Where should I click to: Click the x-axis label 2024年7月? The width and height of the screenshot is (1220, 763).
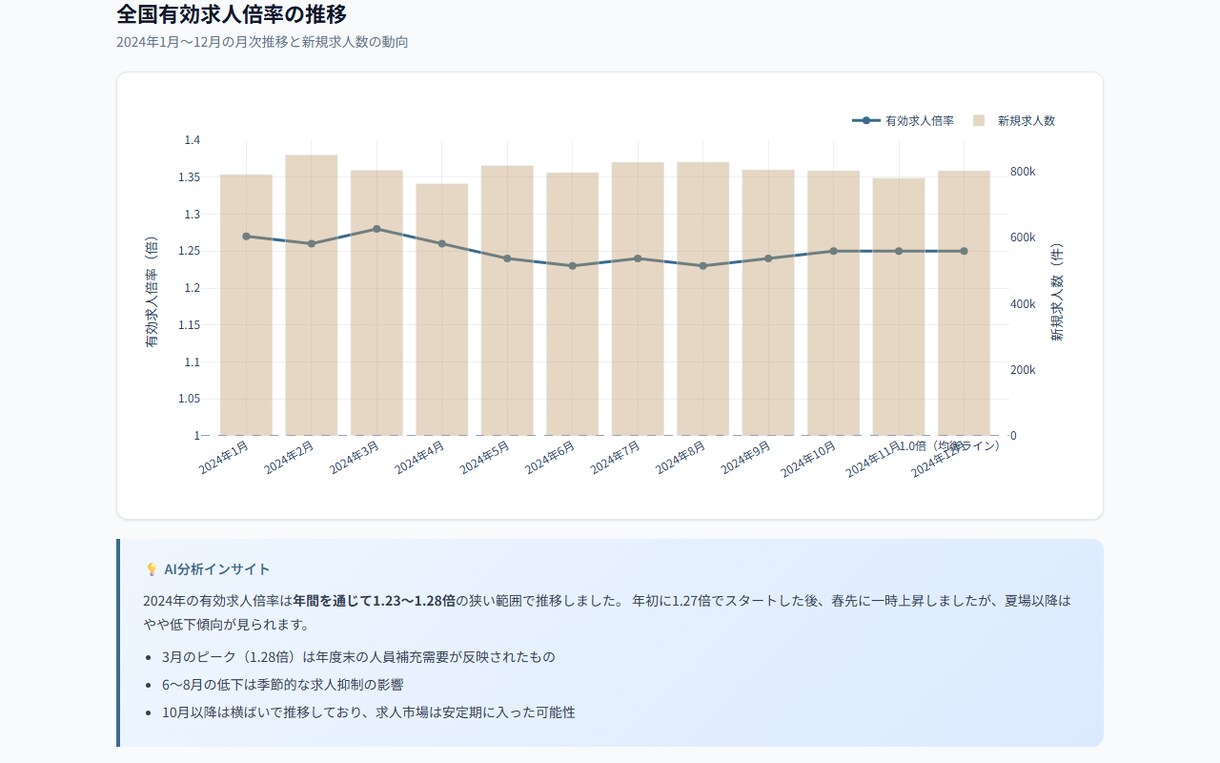[615, 458]
